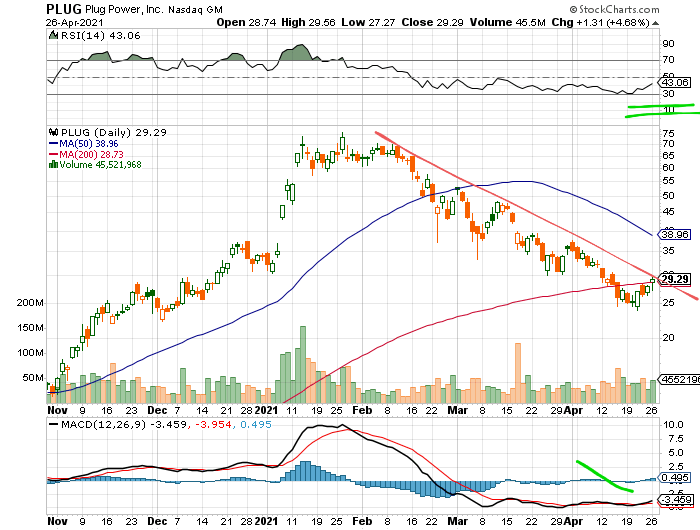
Task: Click the MACD(12,26,9) -3.459 label
Action: pyautogui.click(x=124, y=425)
